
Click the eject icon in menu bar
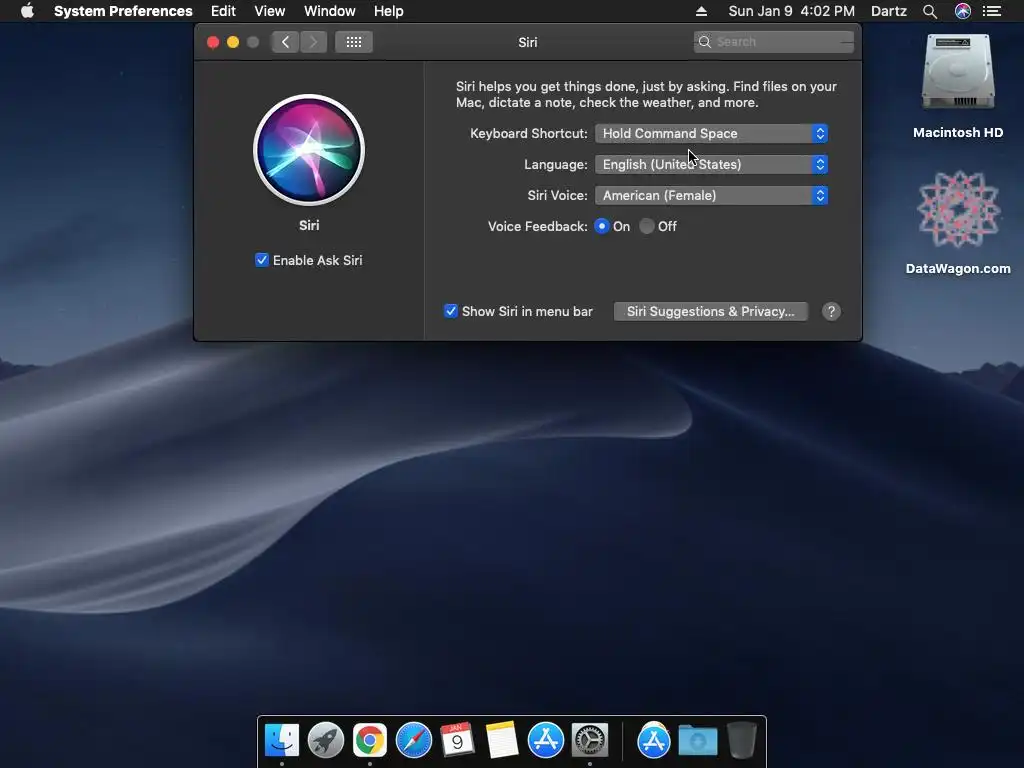point(701,11)
